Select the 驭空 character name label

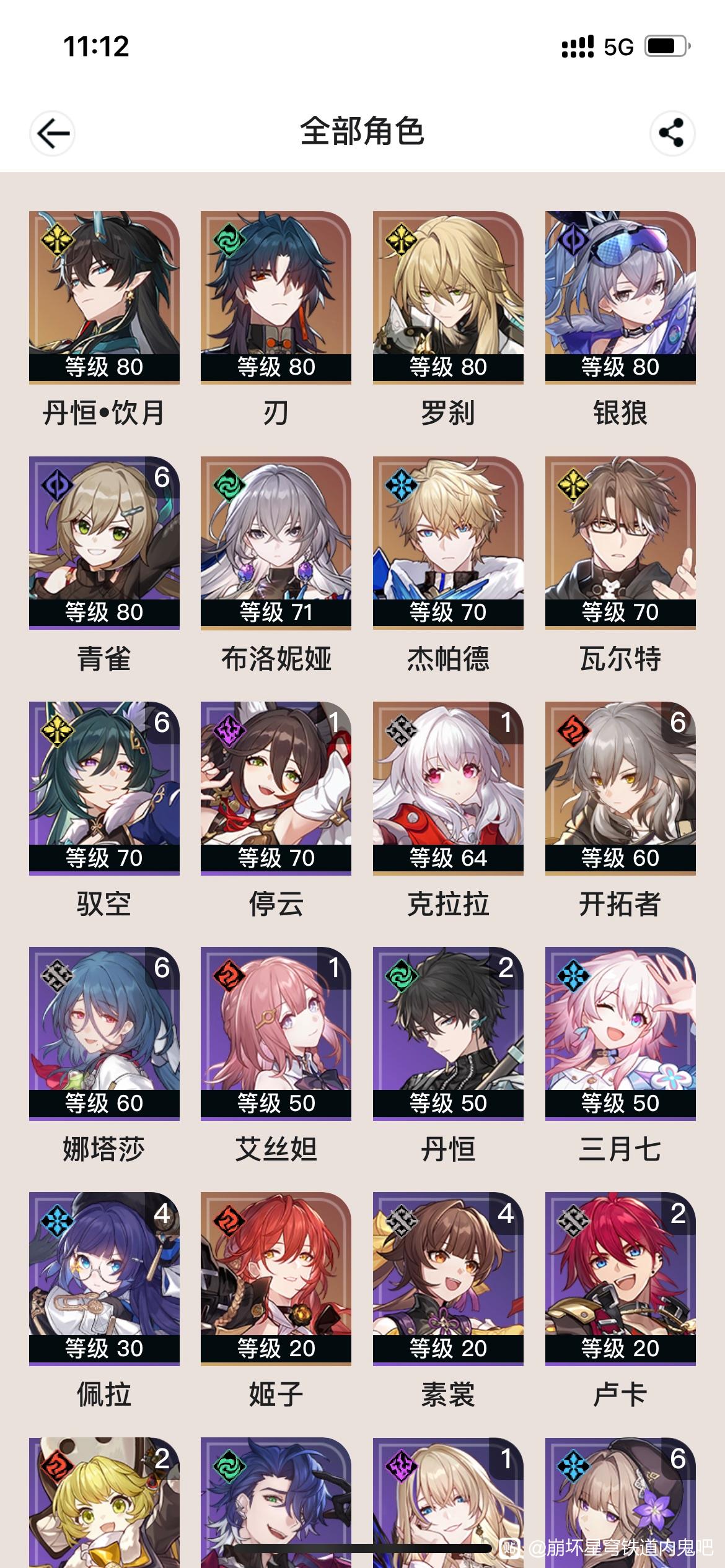pos(104,904)
